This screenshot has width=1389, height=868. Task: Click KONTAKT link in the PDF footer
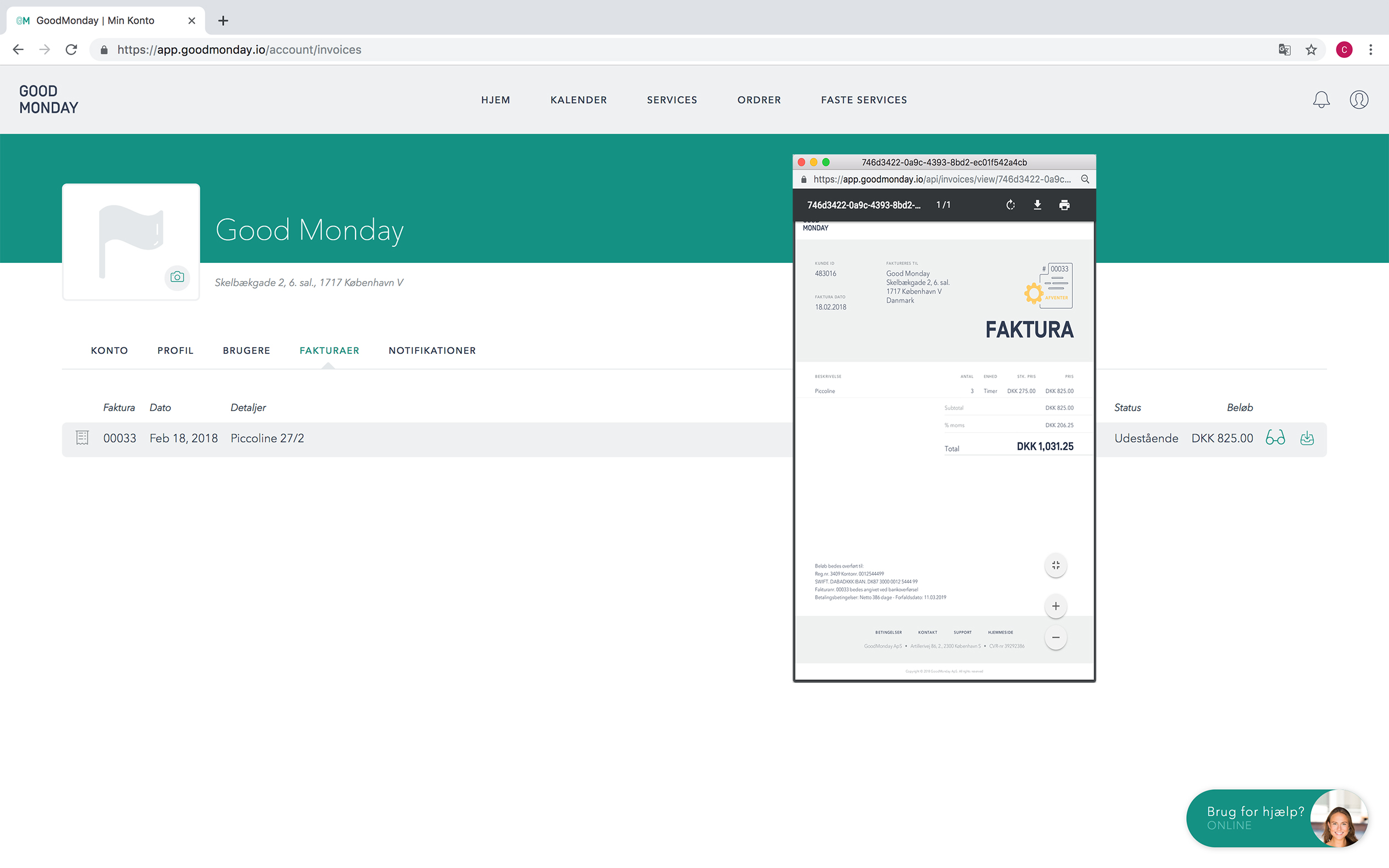(928, 632)
